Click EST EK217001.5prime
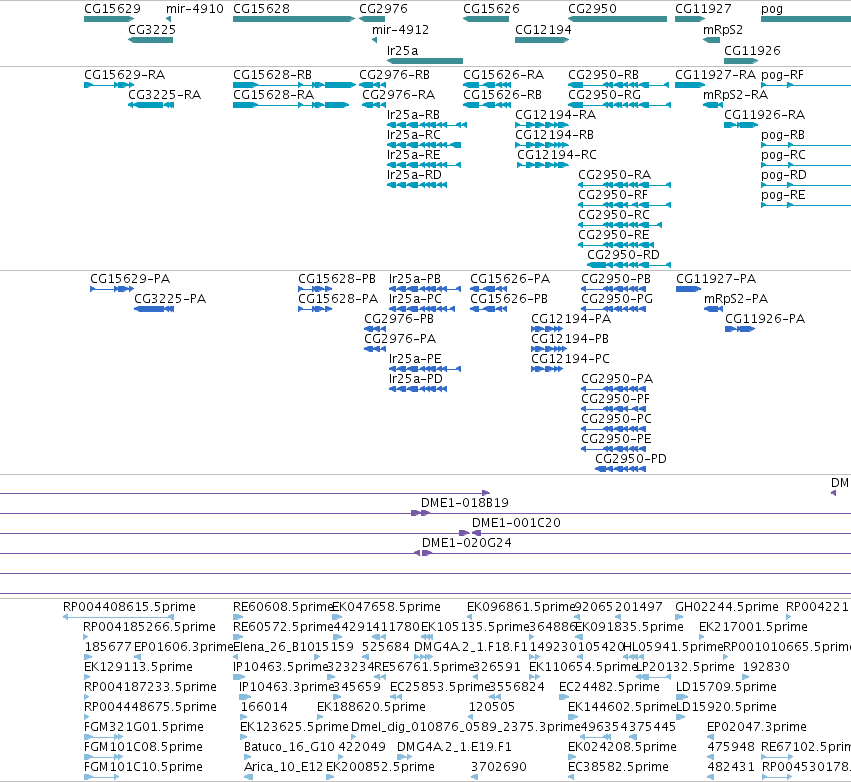Screen dimensions: 851x782 pos(753,627)
